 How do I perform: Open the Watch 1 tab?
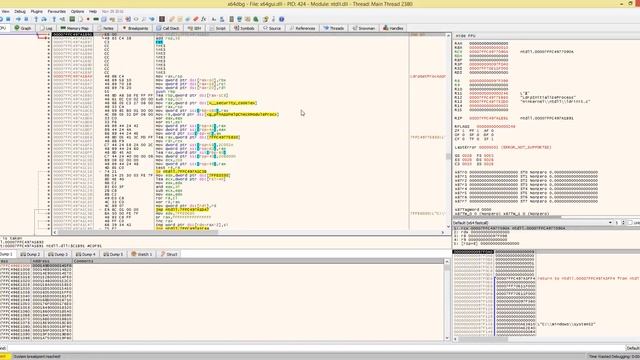pyautogui.click(x=142, y=254)
